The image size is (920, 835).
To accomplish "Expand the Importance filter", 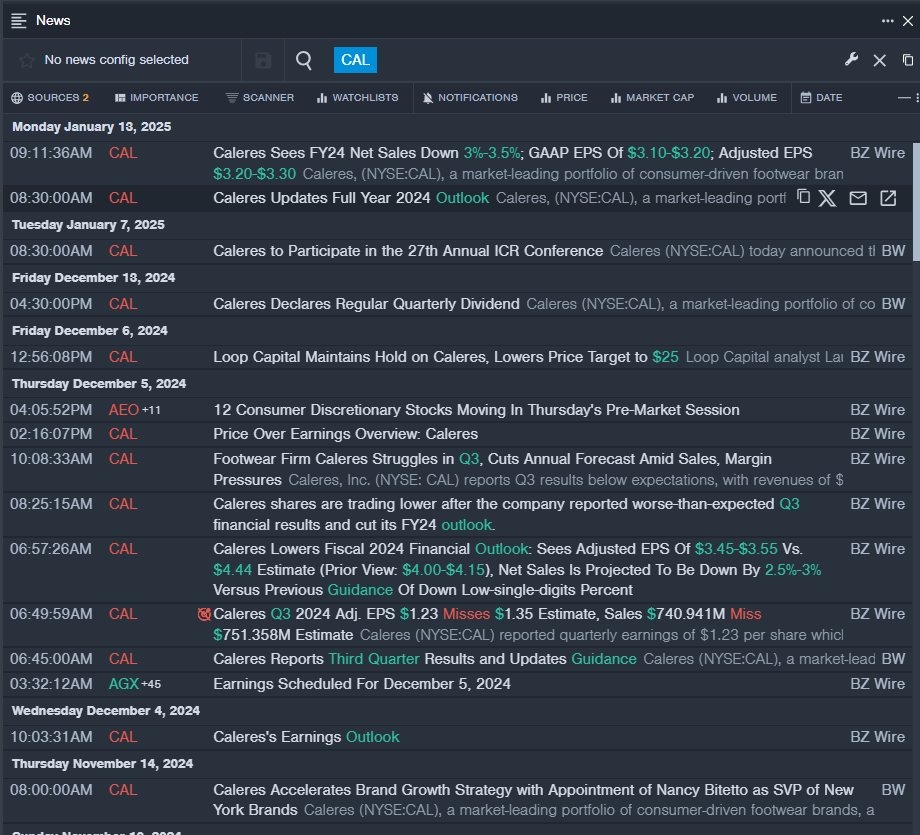I will pos(156,98).
